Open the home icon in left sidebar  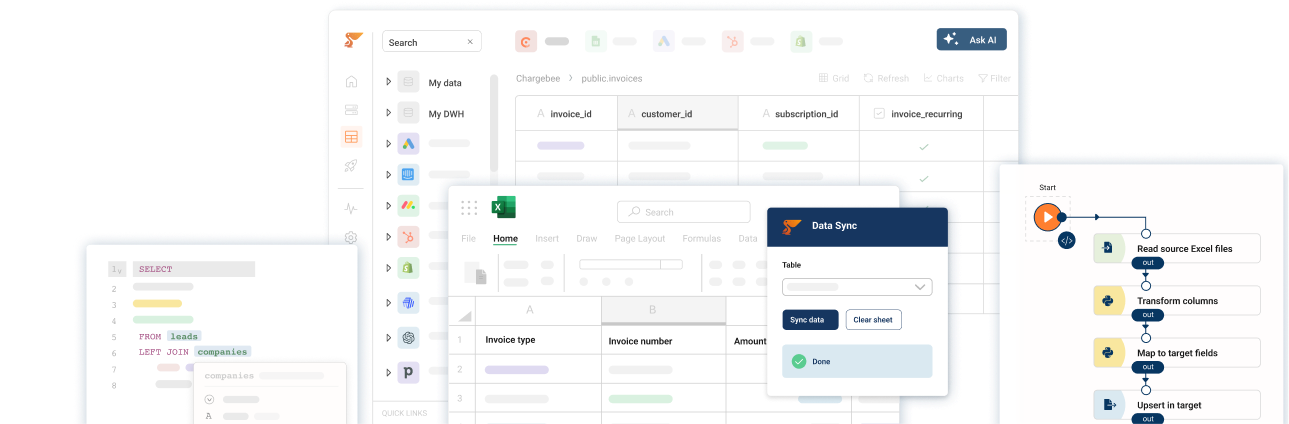(x=351, y=82)
